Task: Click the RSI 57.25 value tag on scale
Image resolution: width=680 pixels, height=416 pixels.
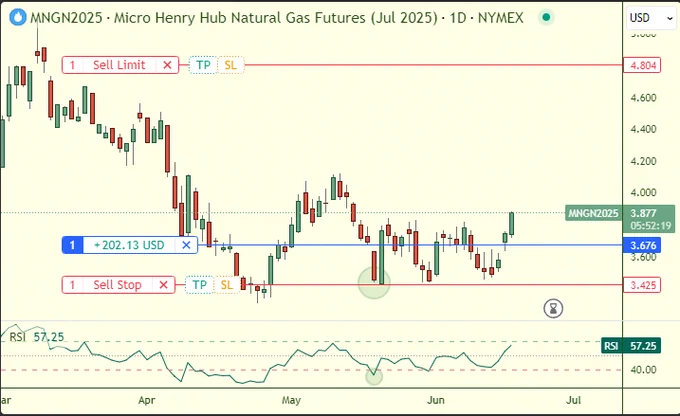Action: point(631,346)
